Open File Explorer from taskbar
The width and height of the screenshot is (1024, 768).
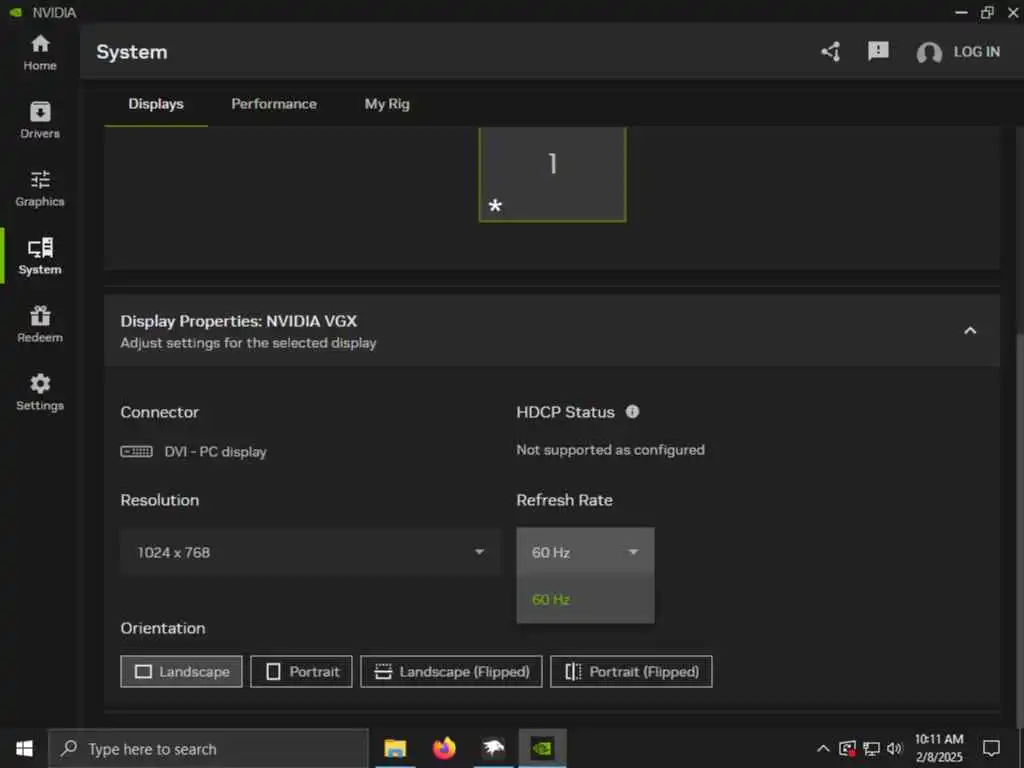tap(395, 748)
